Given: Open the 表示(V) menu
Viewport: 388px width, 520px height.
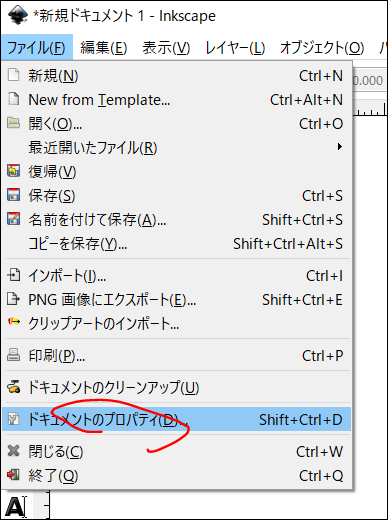Looking at the screenshot, I should click(x=166, y=48).
